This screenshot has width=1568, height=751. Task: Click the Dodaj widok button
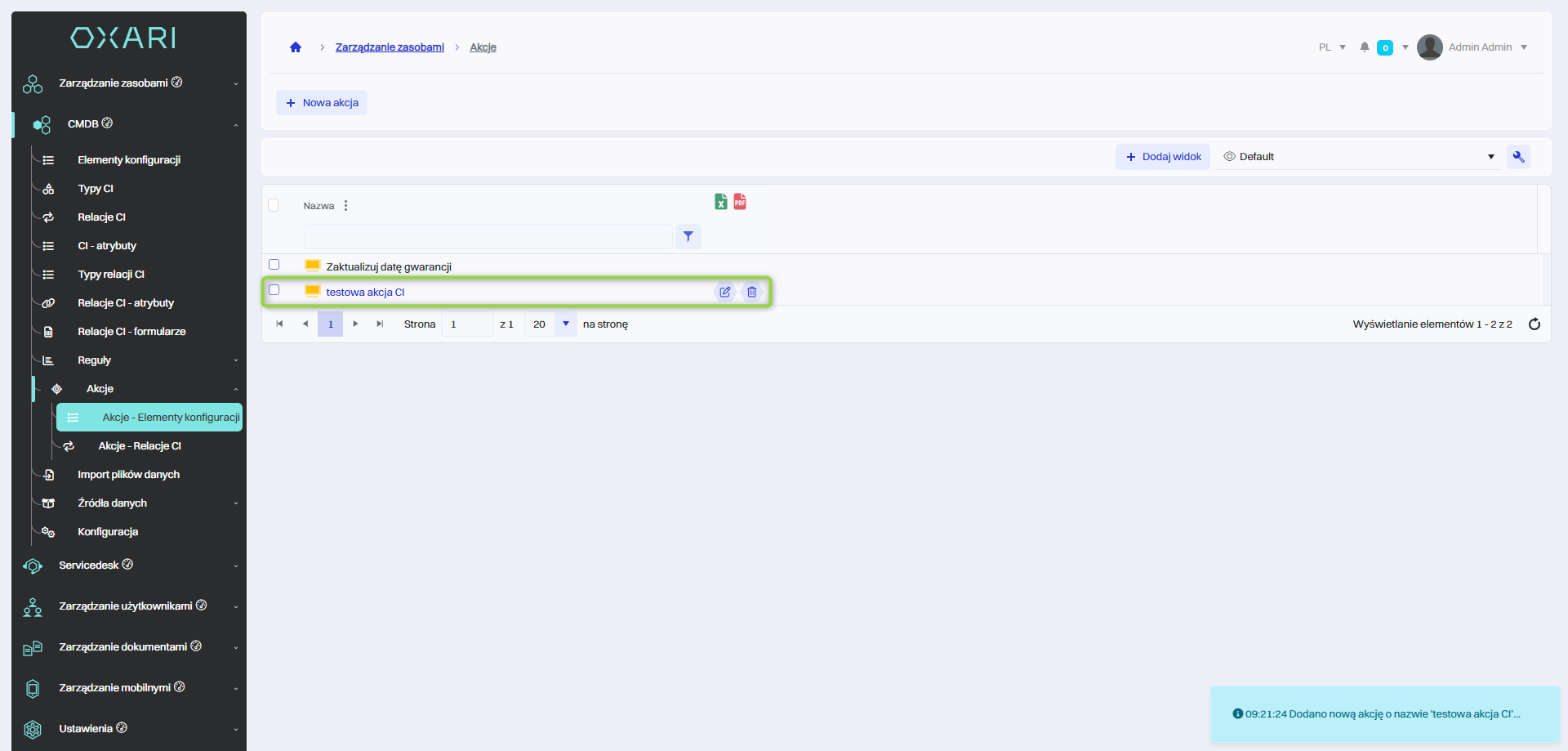1163,157
